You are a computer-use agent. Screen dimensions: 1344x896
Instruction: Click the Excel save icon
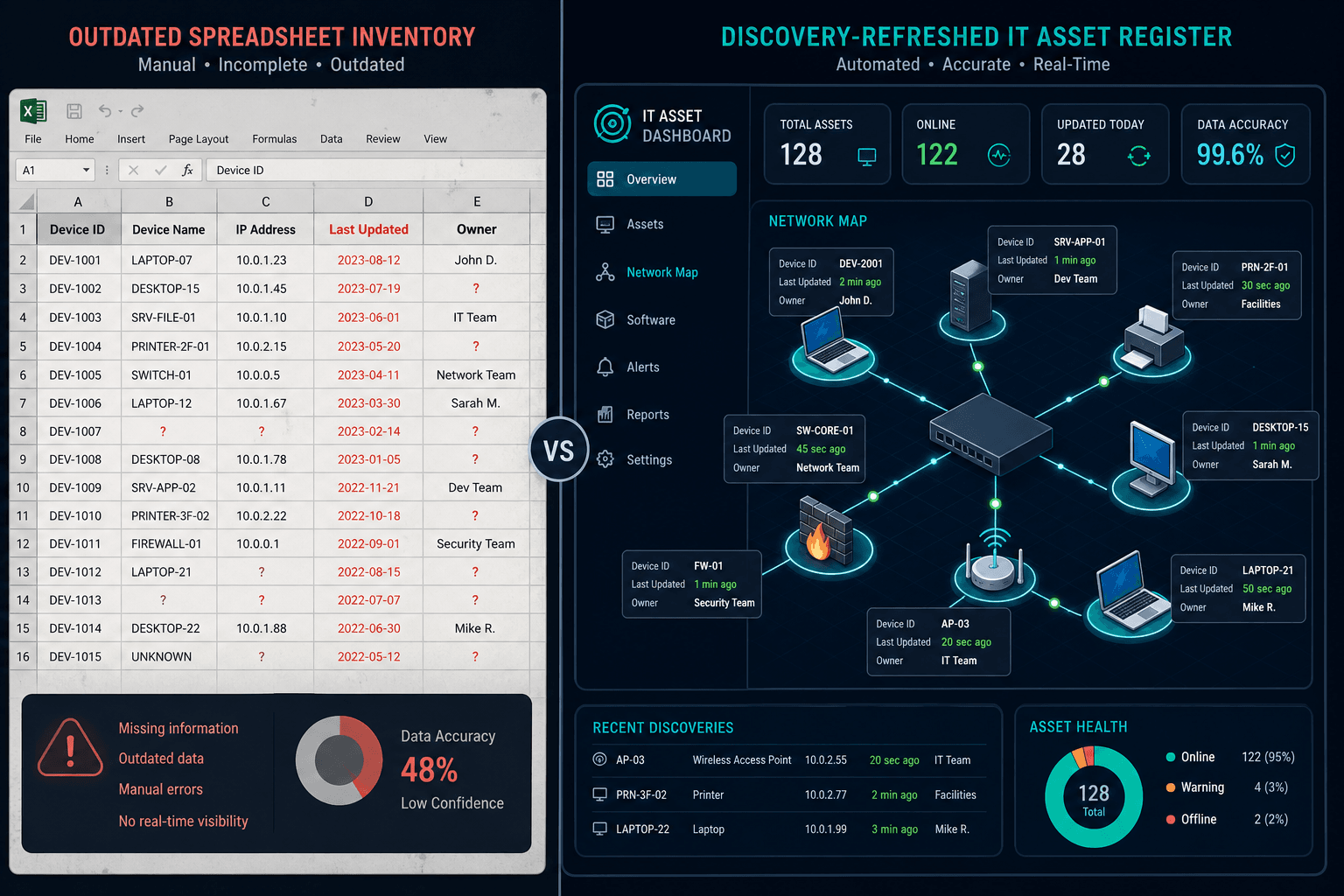click(74, 111)
